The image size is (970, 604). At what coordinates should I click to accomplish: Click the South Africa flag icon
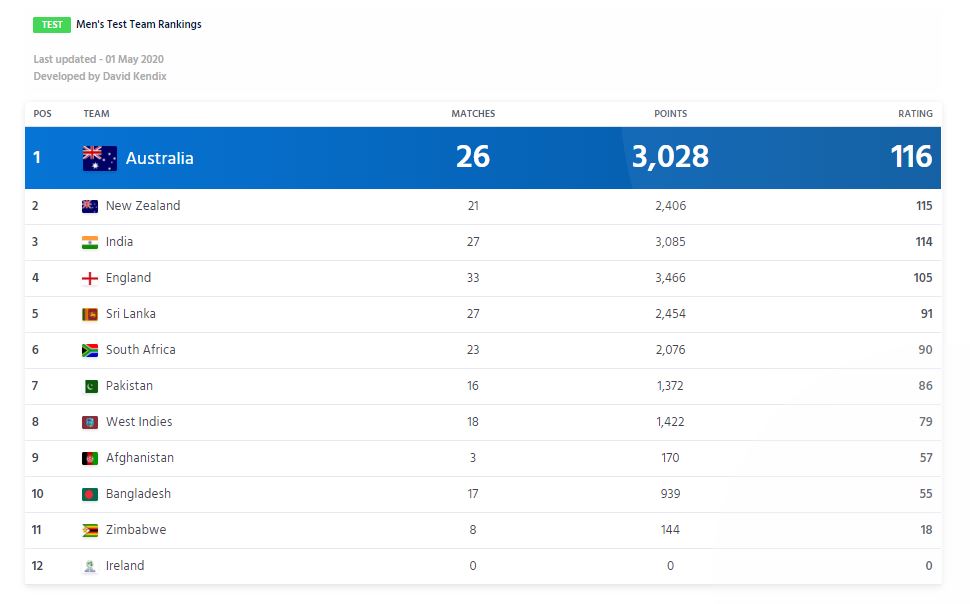pos(90,350)
